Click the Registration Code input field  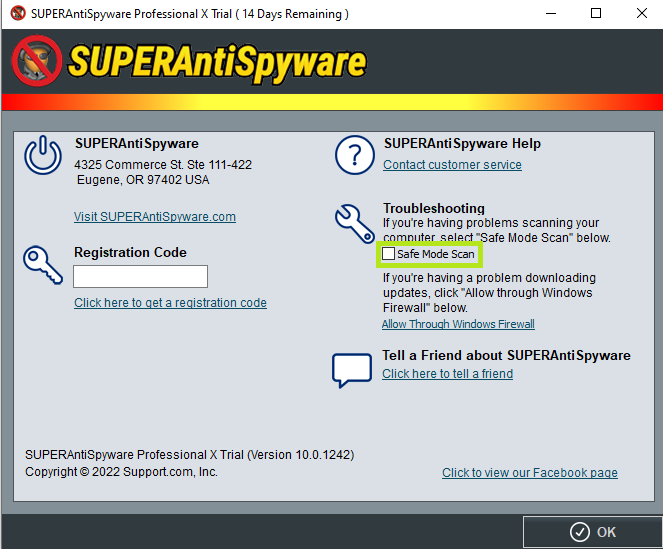pyautogui.click(x=140, y=276)
